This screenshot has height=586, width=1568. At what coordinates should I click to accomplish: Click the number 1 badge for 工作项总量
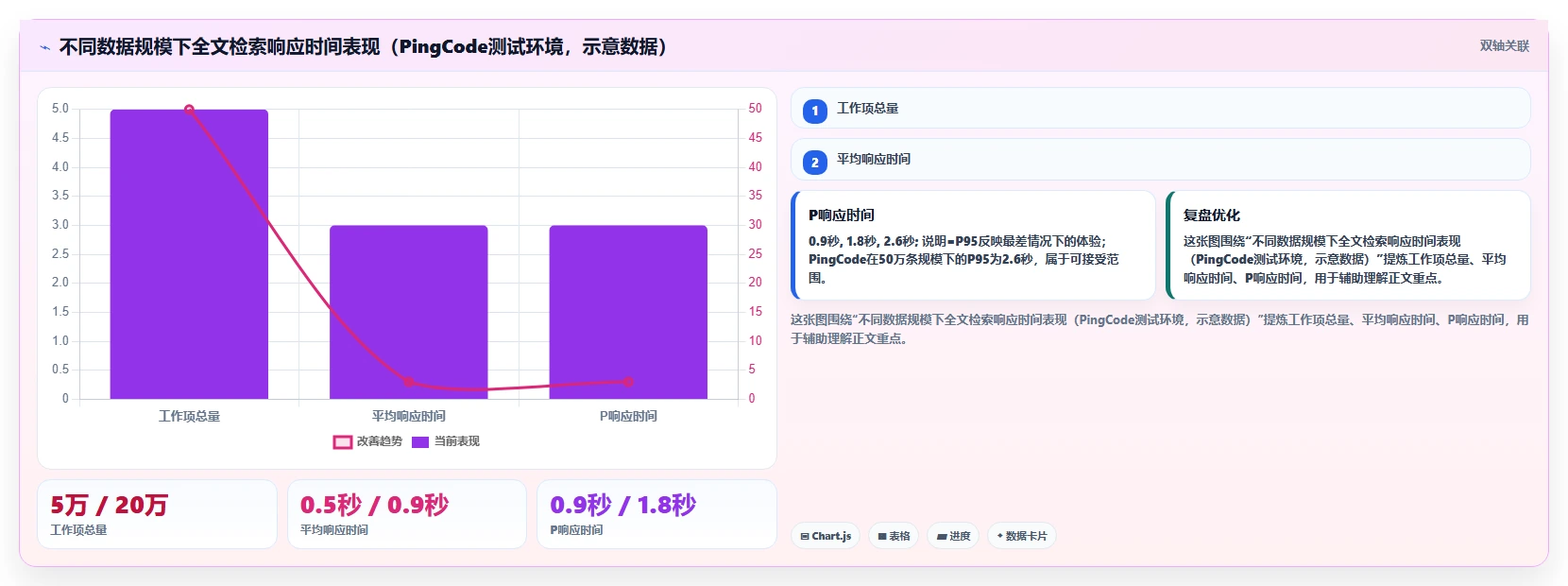click(x=815, y=112)
